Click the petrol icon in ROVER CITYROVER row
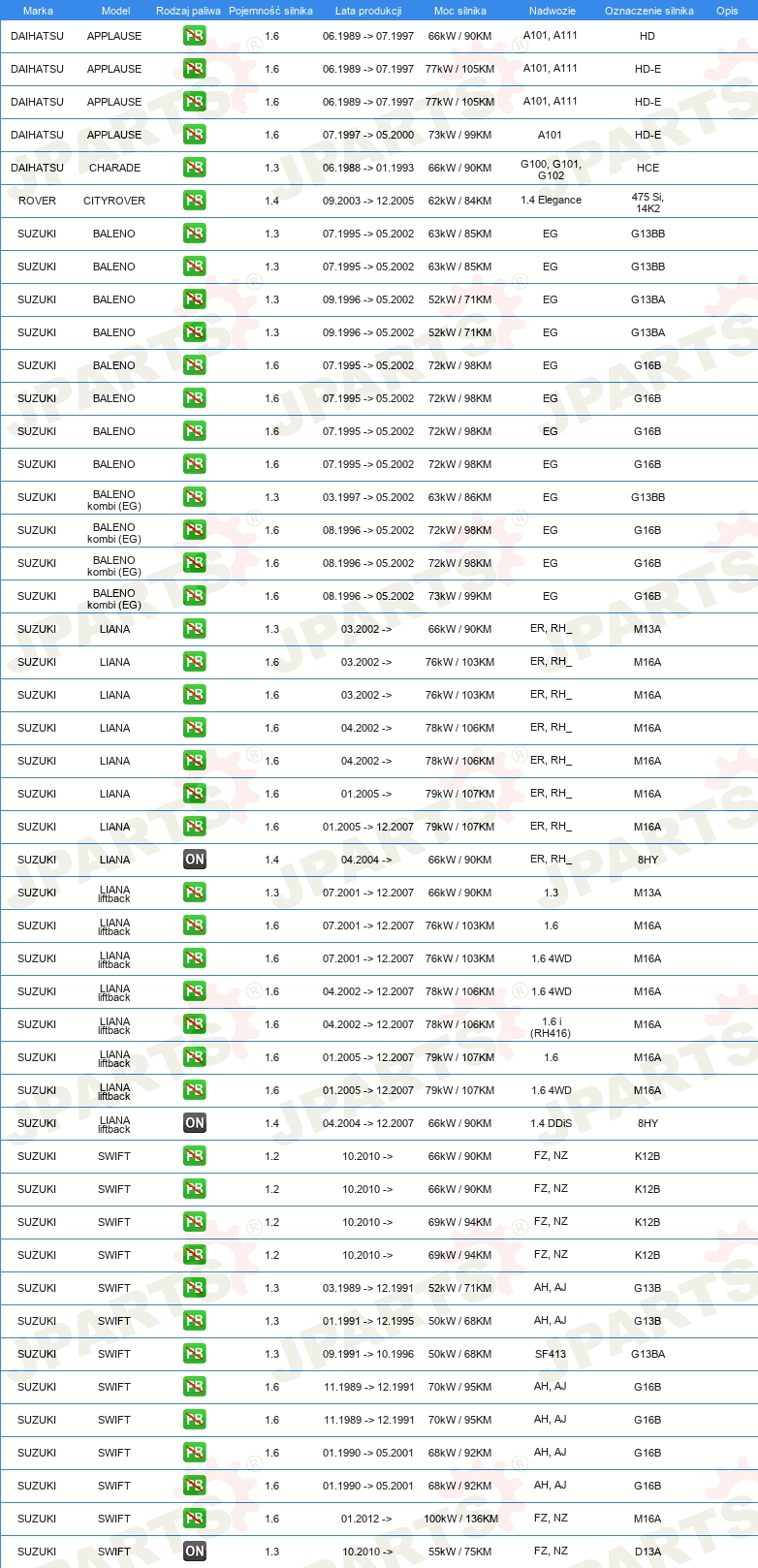 tap(195, 201)
